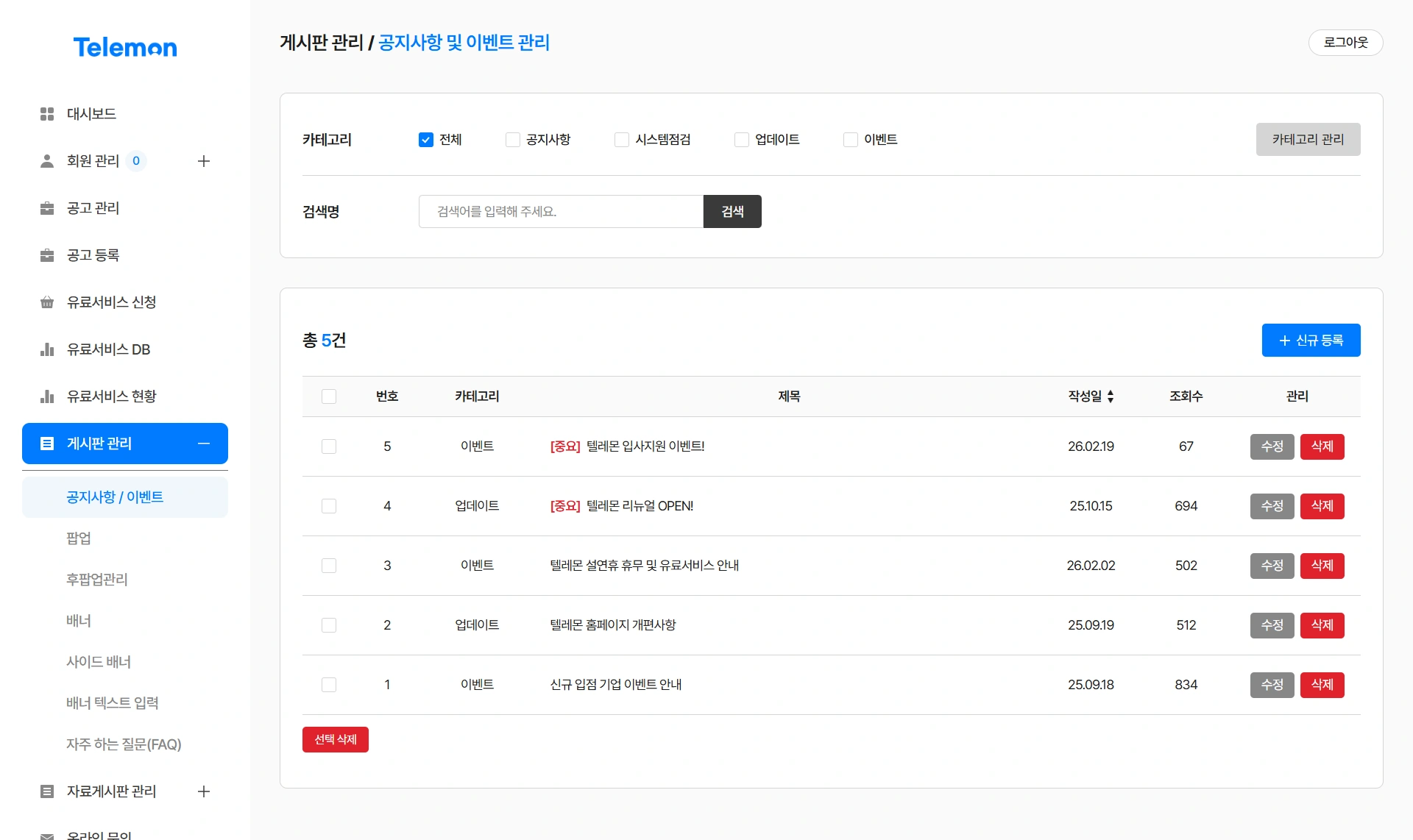Open the 대시보드 grid icon
Screen dimensions: 1413x840
(x=46, y=114)
